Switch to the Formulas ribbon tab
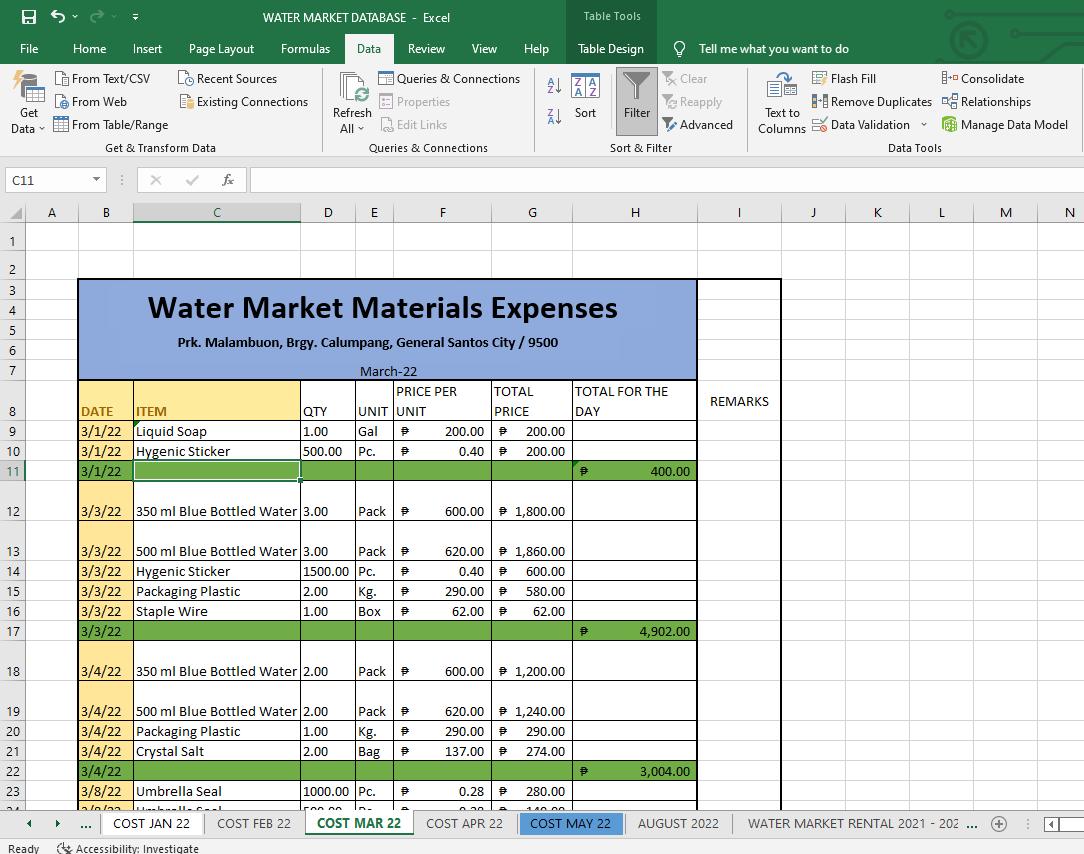 (x=305, y=49)
